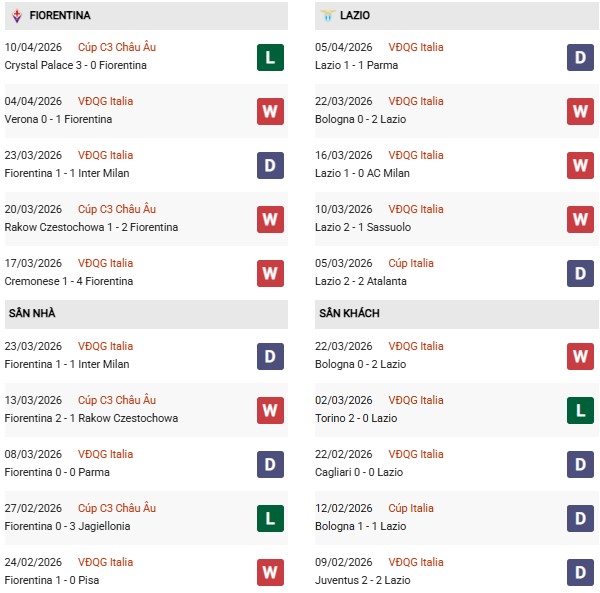Viewport: 600px width, 593px height.
Task: Click the L badge for Crystal Palace match
Action: click(270, 57)
